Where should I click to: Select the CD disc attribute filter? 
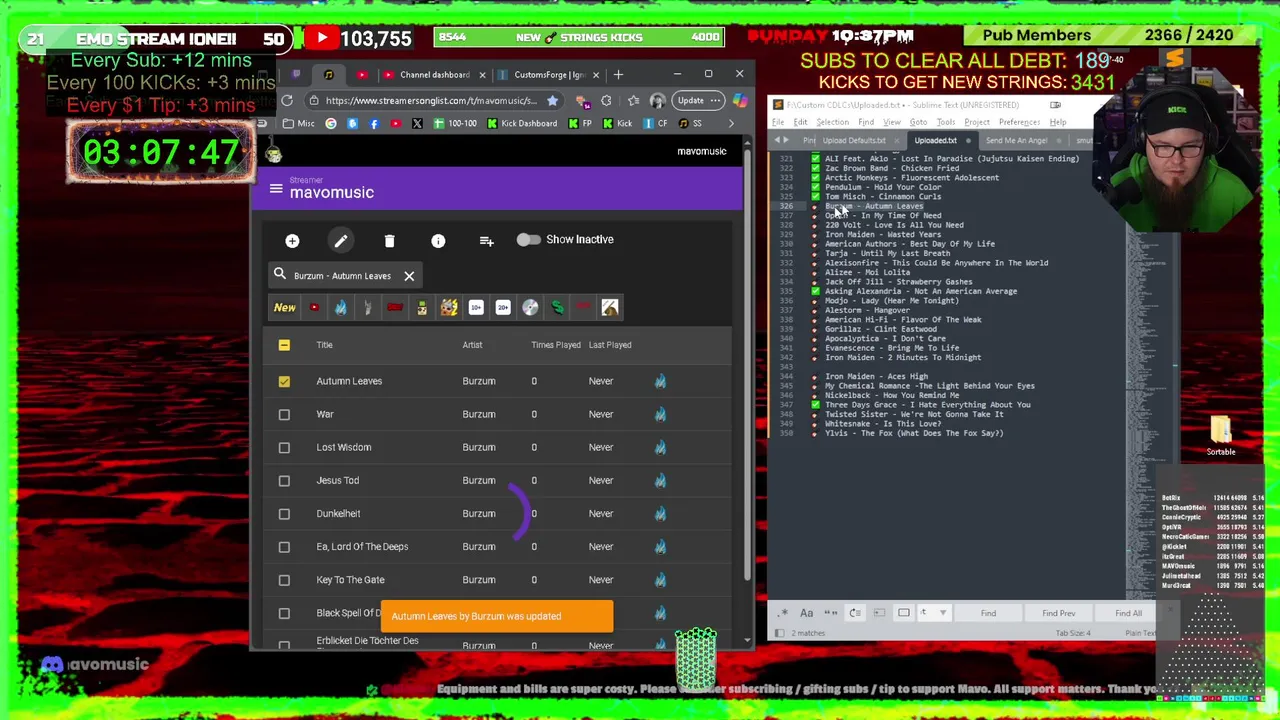click(530, 308)
